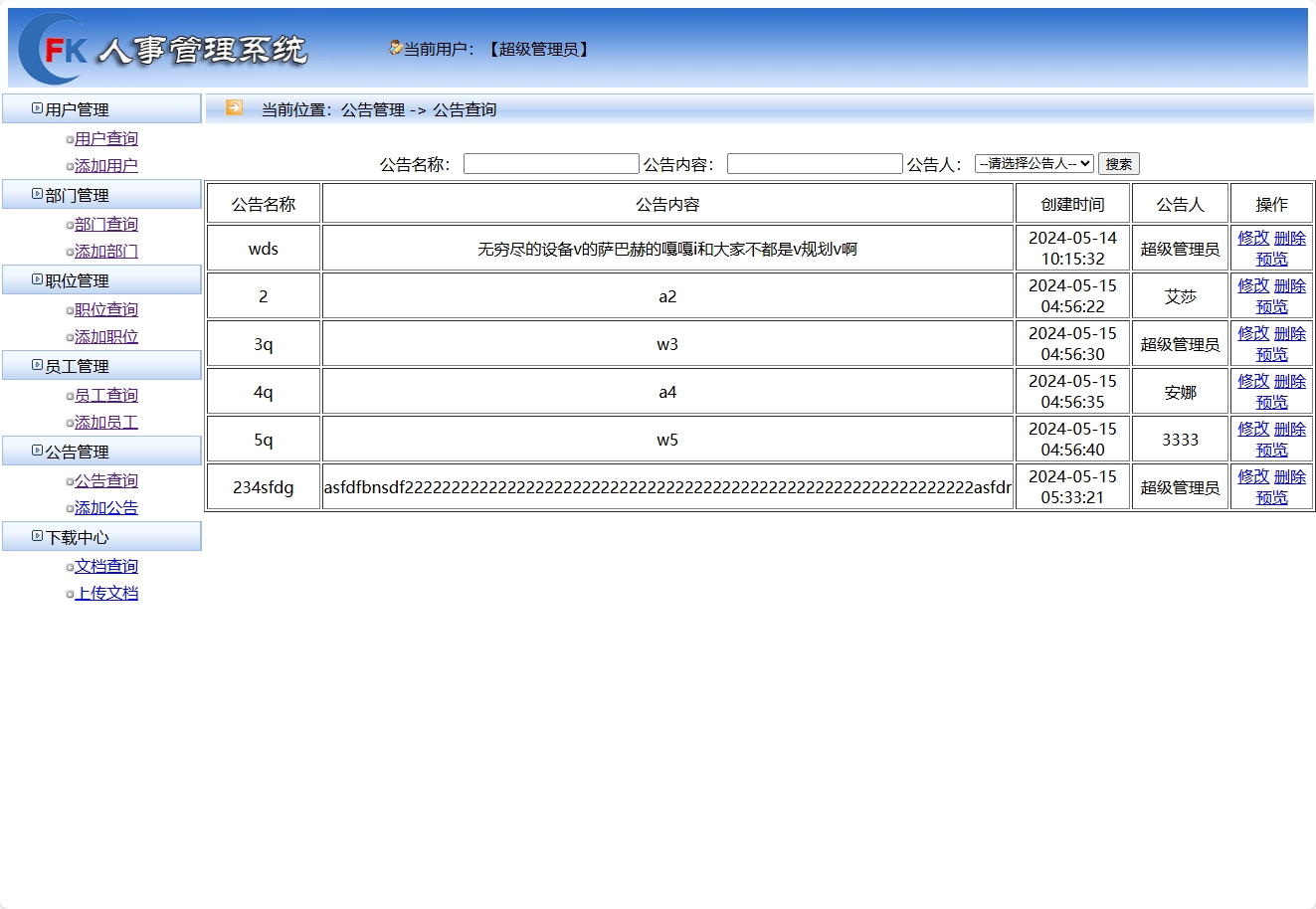Collapse the 职位管理 section
This screenshot has width=1316, height=909.
pos(37,279)
